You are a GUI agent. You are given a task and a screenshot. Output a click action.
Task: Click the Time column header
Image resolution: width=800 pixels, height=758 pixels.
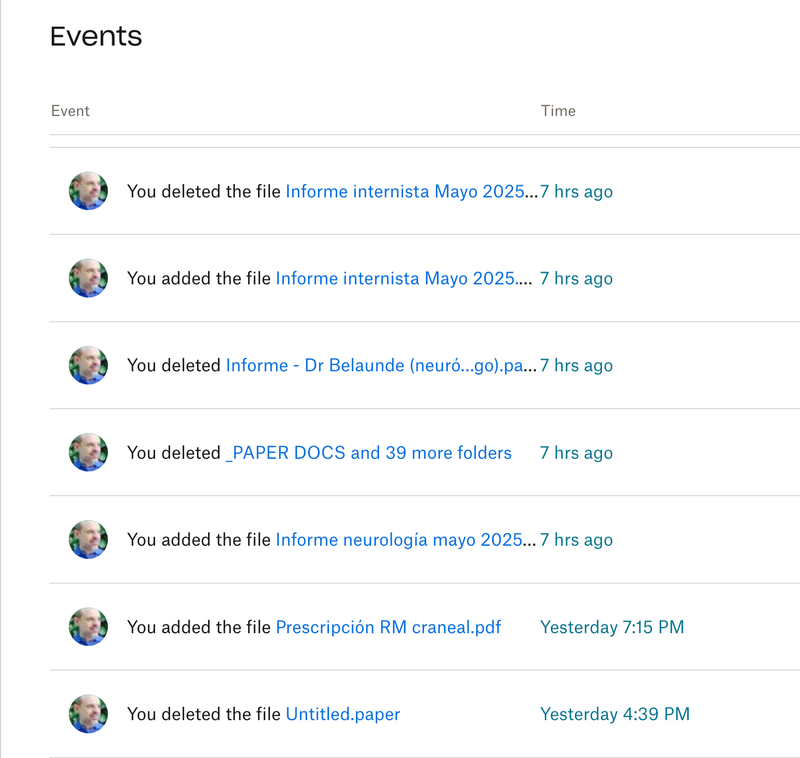(558, 111)
